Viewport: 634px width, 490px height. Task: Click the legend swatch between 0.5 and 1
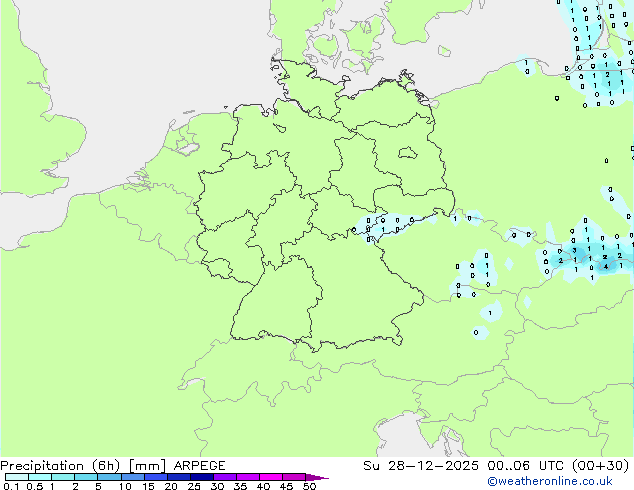pos(40,477)
